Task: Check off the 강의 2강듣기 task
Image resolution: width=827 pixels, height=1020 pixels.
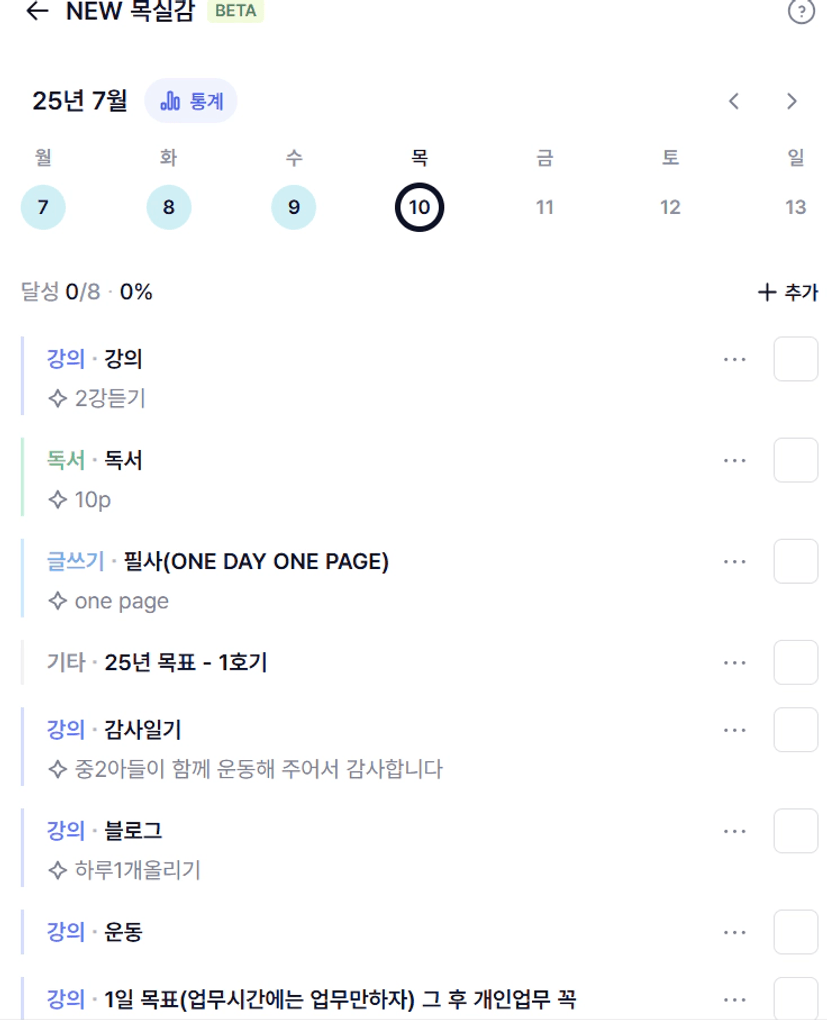Action: pyautogui.click(x=796, y=359)
